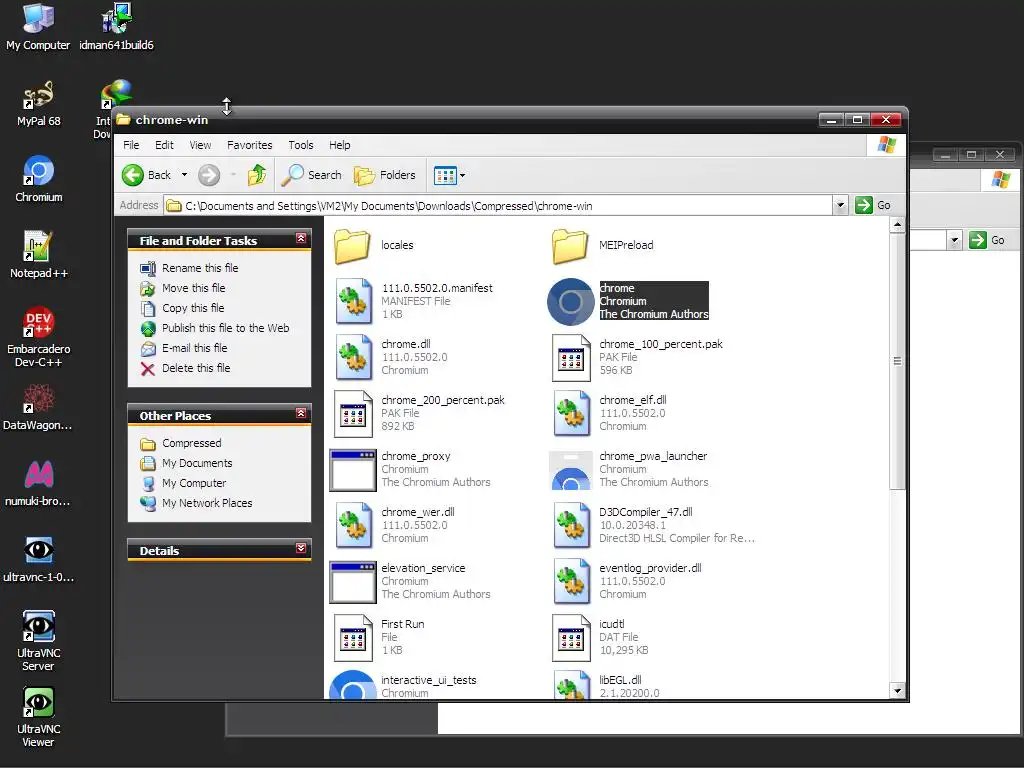Select eventlog_provider.dll file

click(x=627, y=582)
